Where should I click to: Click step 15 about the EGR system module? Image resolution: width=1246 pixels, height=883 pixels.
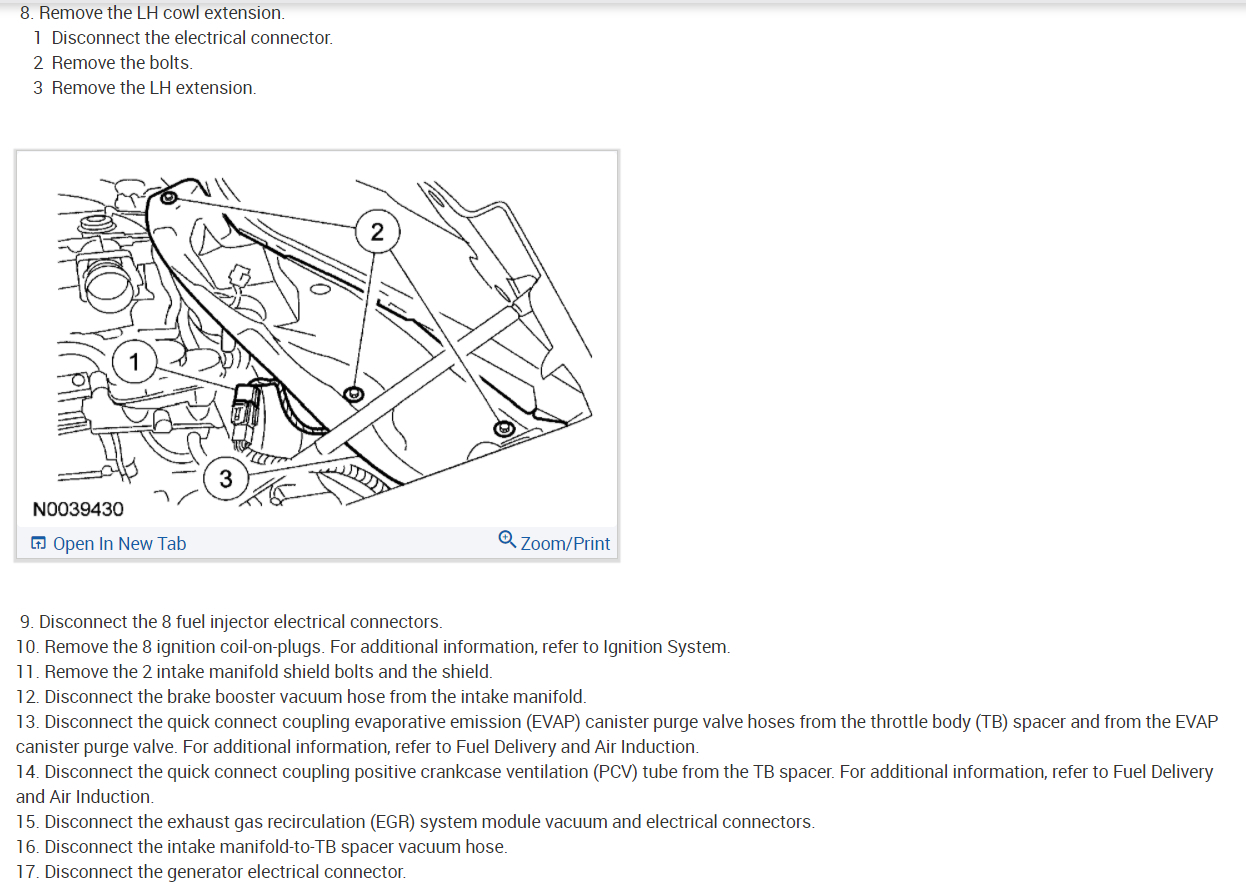[x=415, y=822]
